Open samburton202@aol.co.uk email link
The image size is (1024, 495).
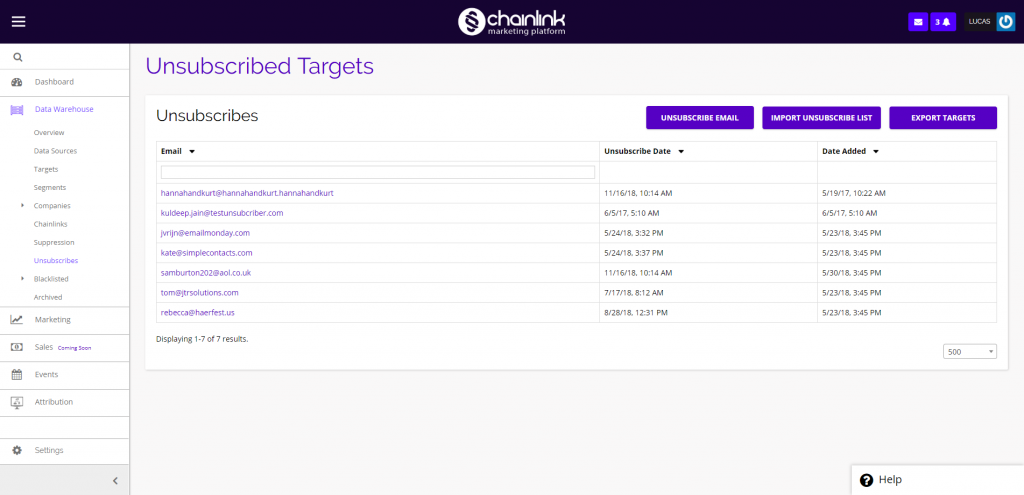pos(206,272)
